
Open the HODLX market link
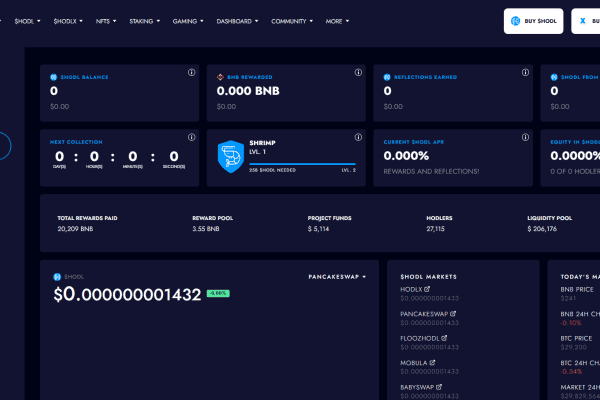click(415, 289)
